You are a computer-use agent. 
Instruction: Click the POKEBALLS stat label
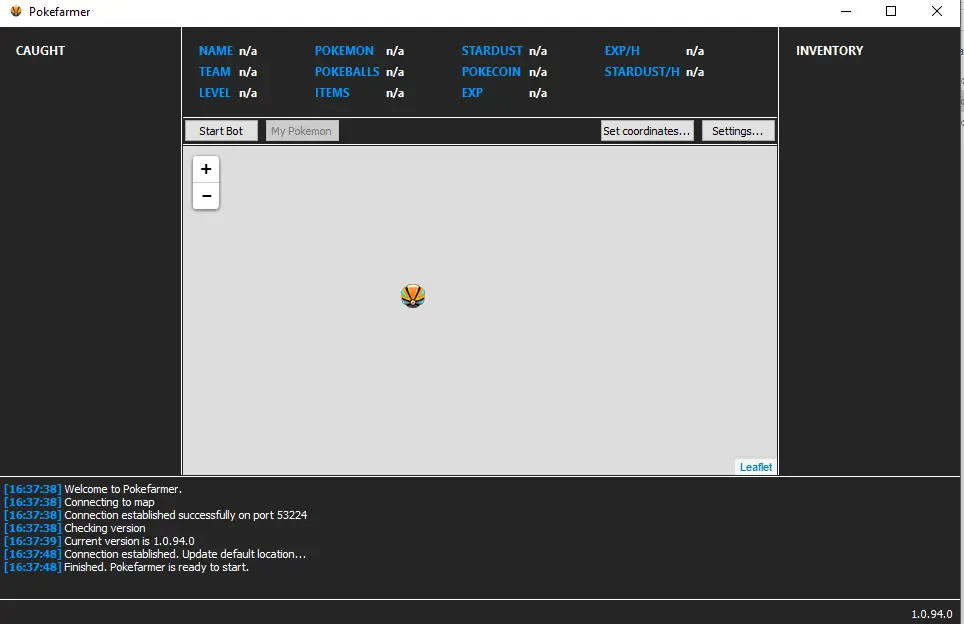pyautogui.click(x=347, y=72)
